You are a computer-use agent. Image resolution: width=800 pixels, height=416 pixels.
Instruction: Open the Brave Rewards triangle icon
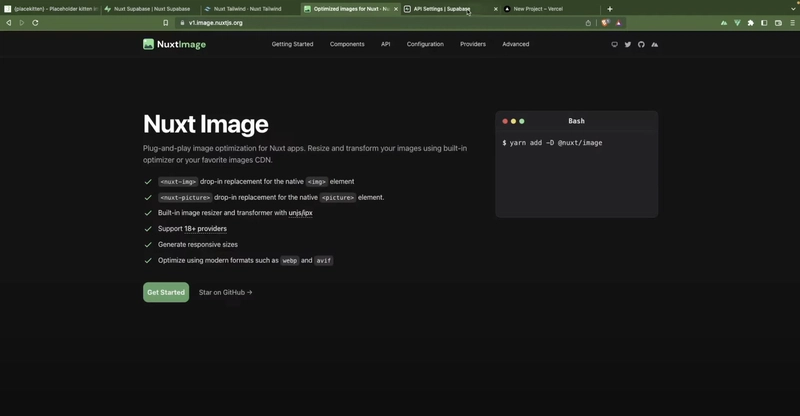[618, 22]
